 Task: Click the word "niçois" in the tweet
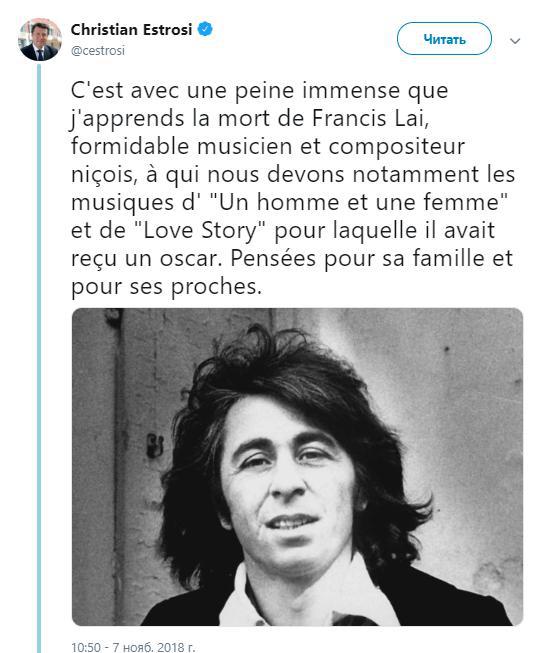click(104, 175)
